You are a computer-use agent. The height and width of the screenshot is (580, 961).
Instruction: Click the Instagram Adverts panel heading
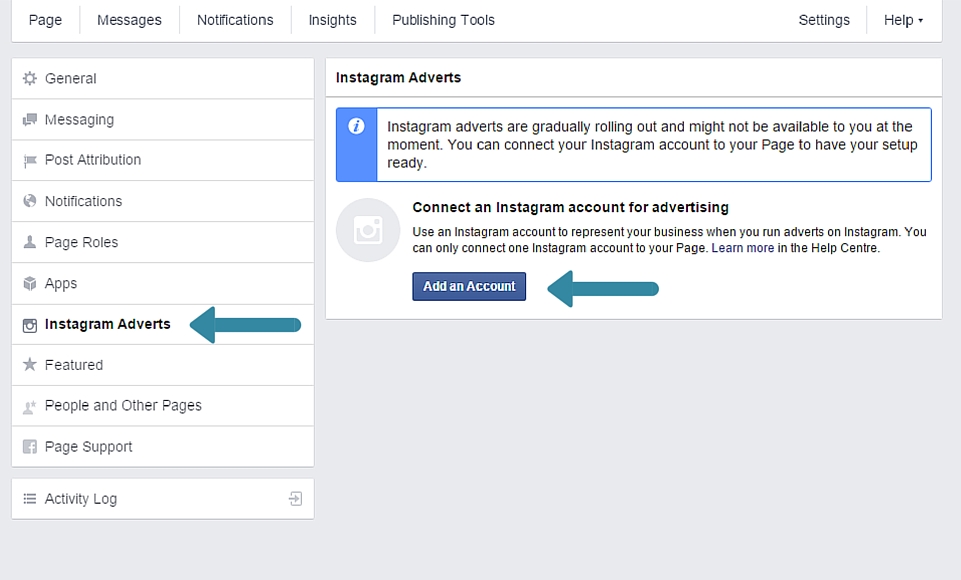pyautogui.click(x=398, y=78)
